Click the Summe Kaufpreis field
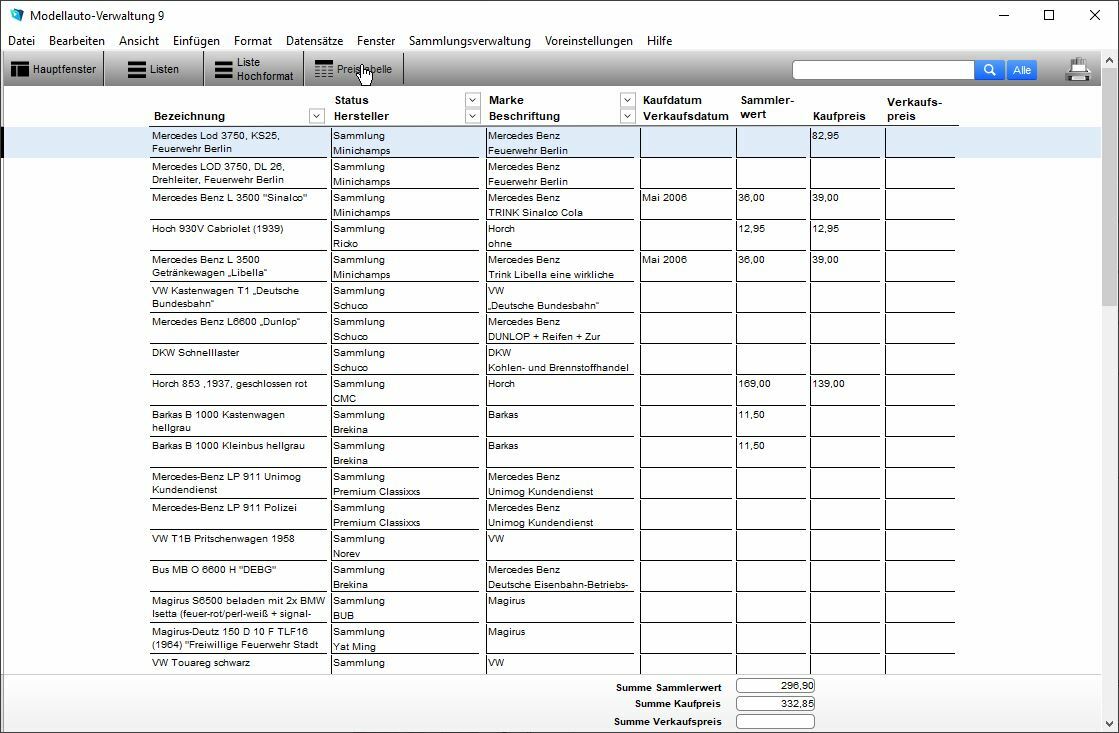Image resolution: width=1119 pixels, height=733 pixels. 775,704
